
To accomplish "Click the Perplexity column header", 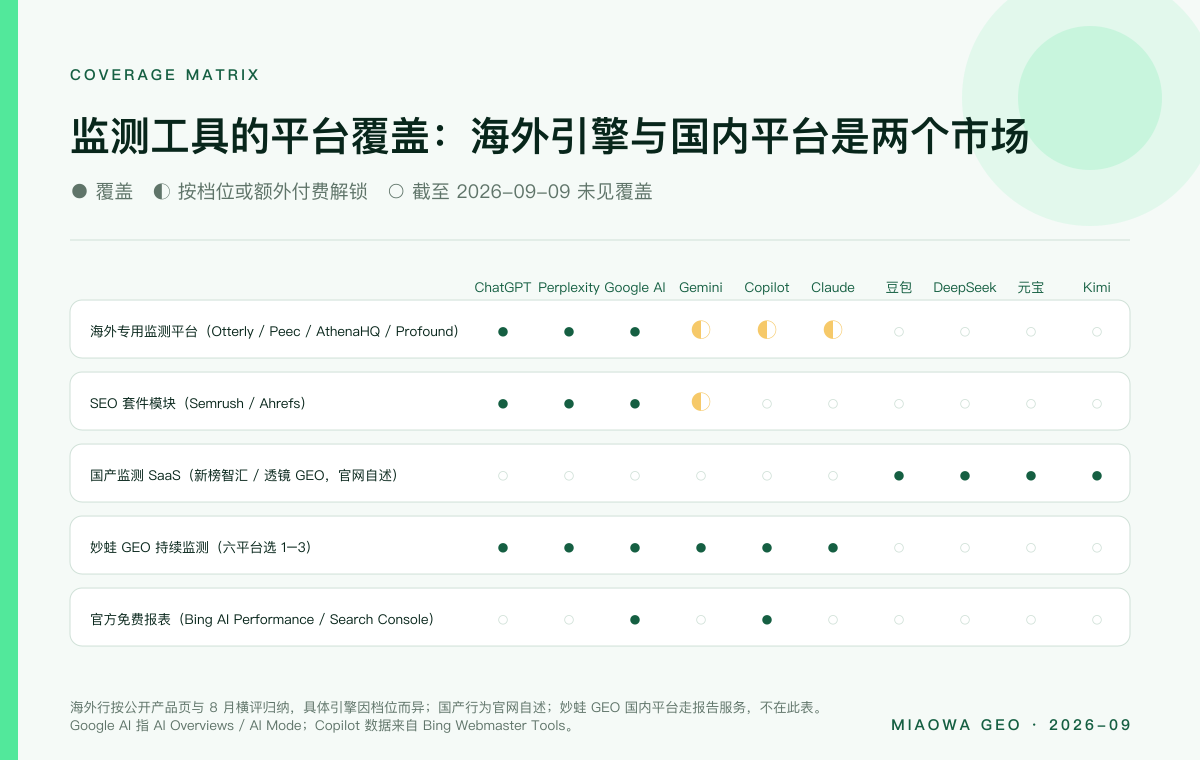I will point(569,287).
